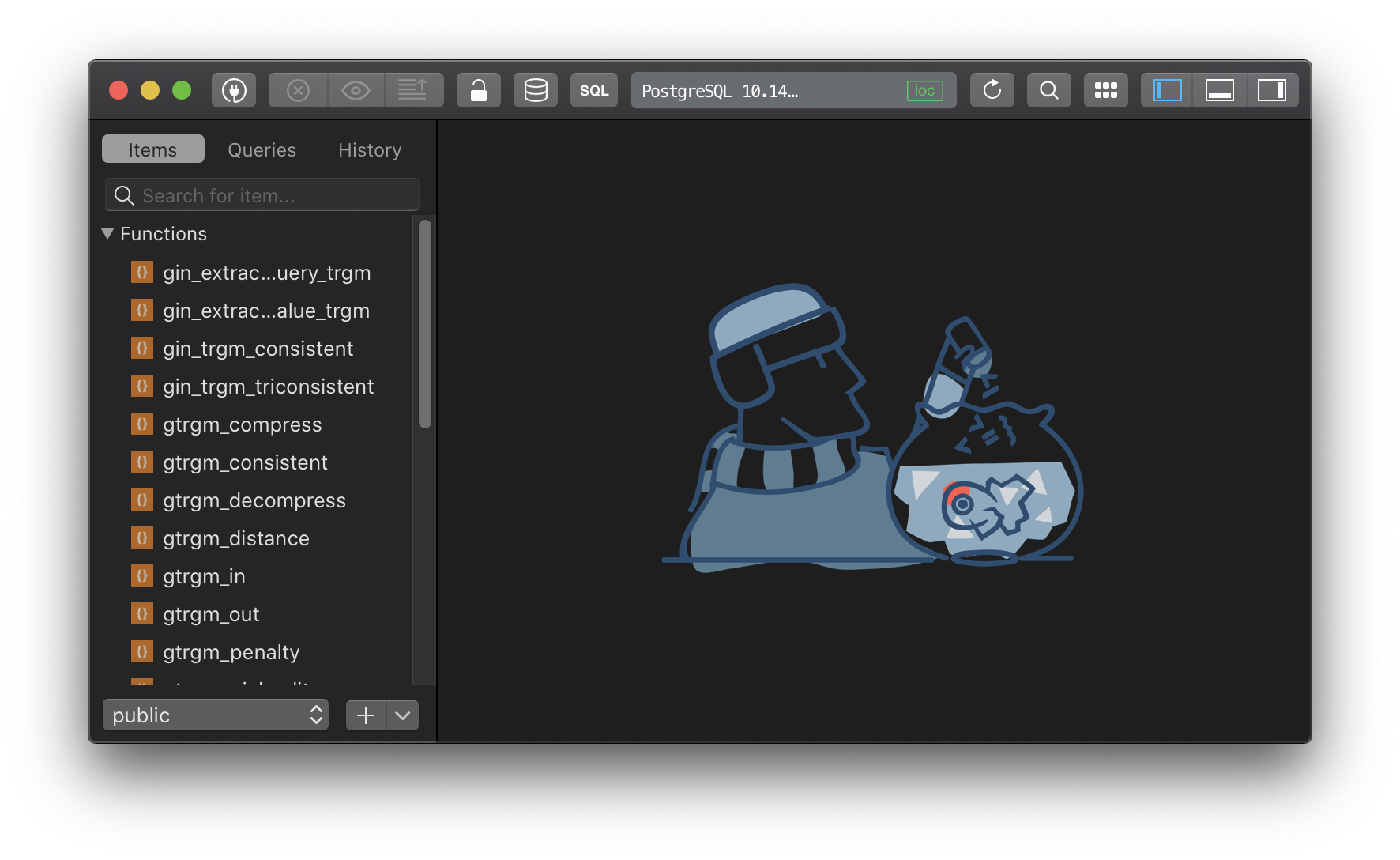Switch to the Items tab
Image resolution: width=1400 pixels, height=860 pixels.
153,149
